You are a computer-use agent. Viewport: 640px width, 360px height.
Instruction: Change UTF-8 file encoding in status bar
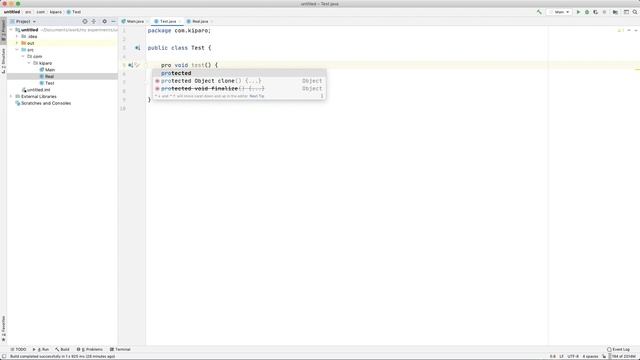click(x=573, y=356)
